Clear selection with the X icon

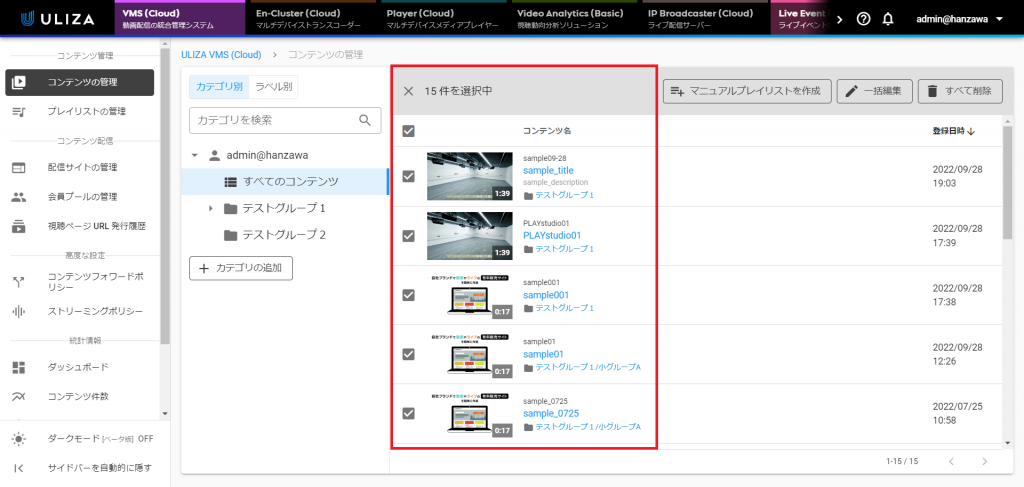coord(408,91)
